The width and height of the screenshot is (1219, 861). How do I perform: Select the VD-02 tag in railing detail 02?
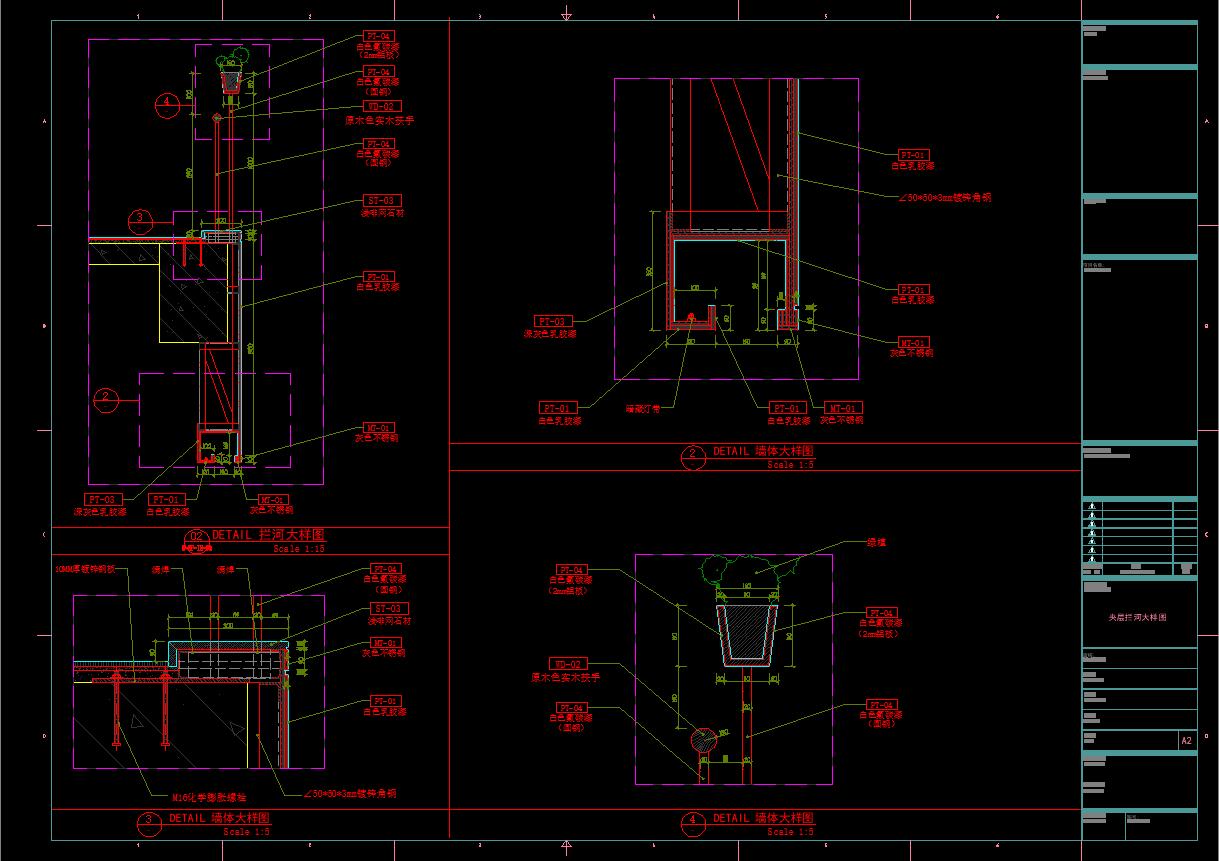click(x=381, y=106)
